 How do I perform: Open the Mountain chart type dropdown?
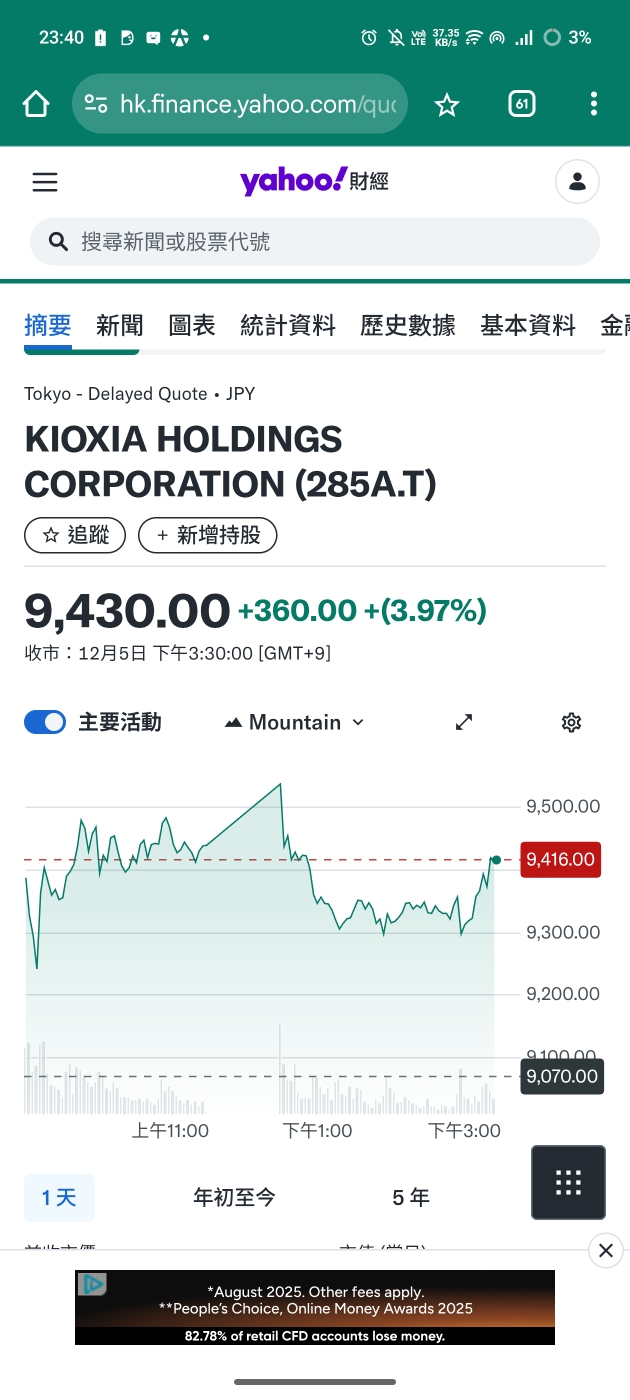click(295, 722)
